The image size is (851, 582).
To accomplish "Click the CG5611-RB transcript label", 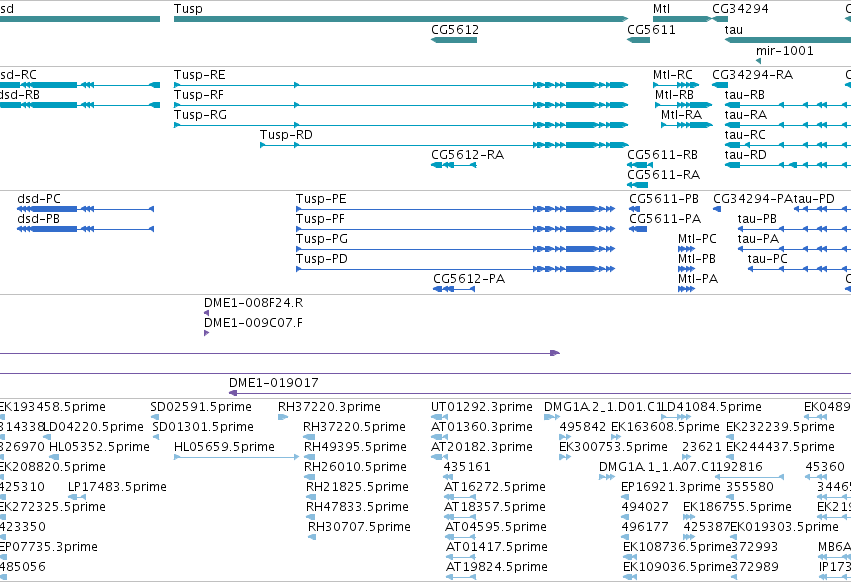I will (662, 155).
